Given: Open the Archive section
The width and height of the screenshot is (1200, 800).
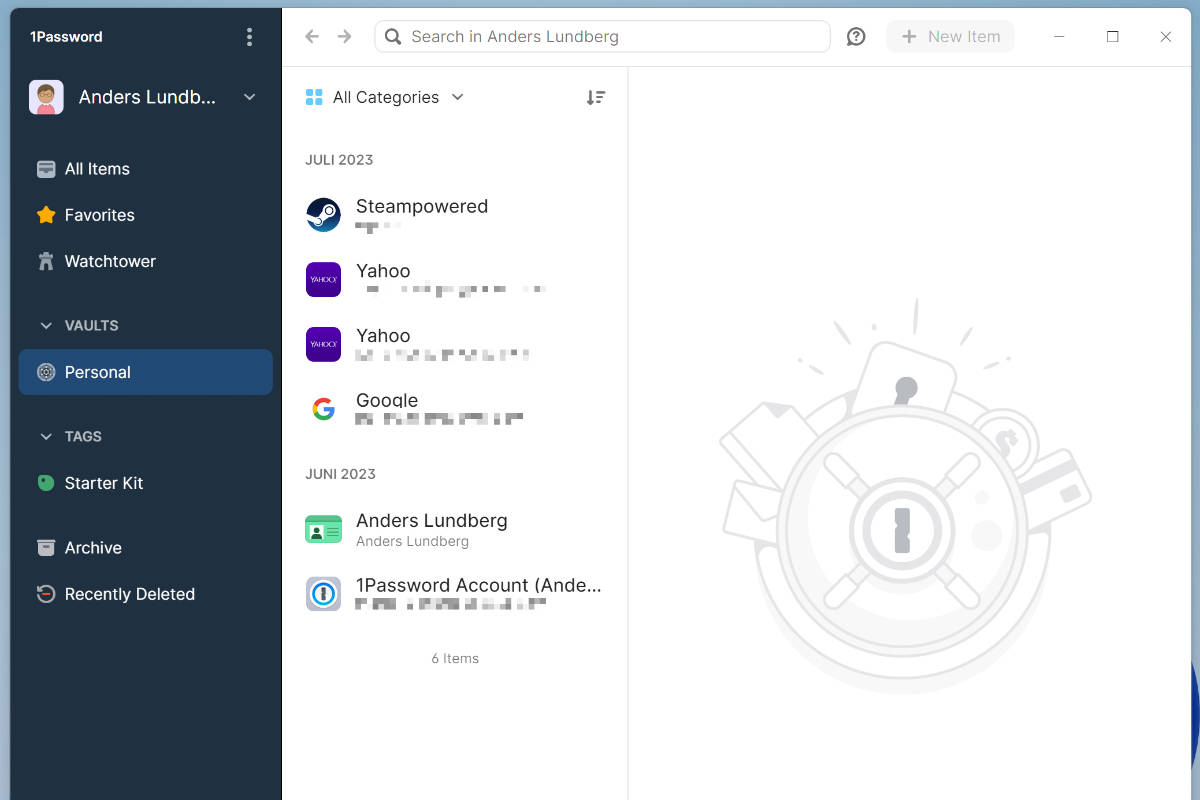Looking at the screenshot, I should 145,548.
